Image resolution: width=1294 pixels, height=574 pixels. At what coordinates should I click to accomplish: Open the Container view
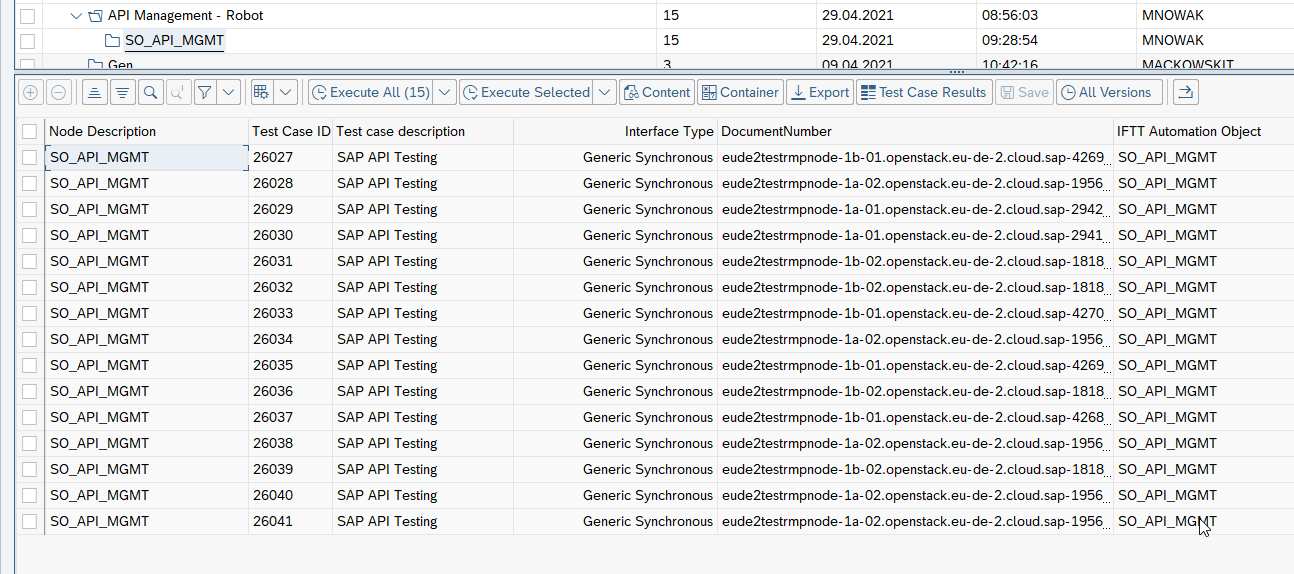coord(739,92)
